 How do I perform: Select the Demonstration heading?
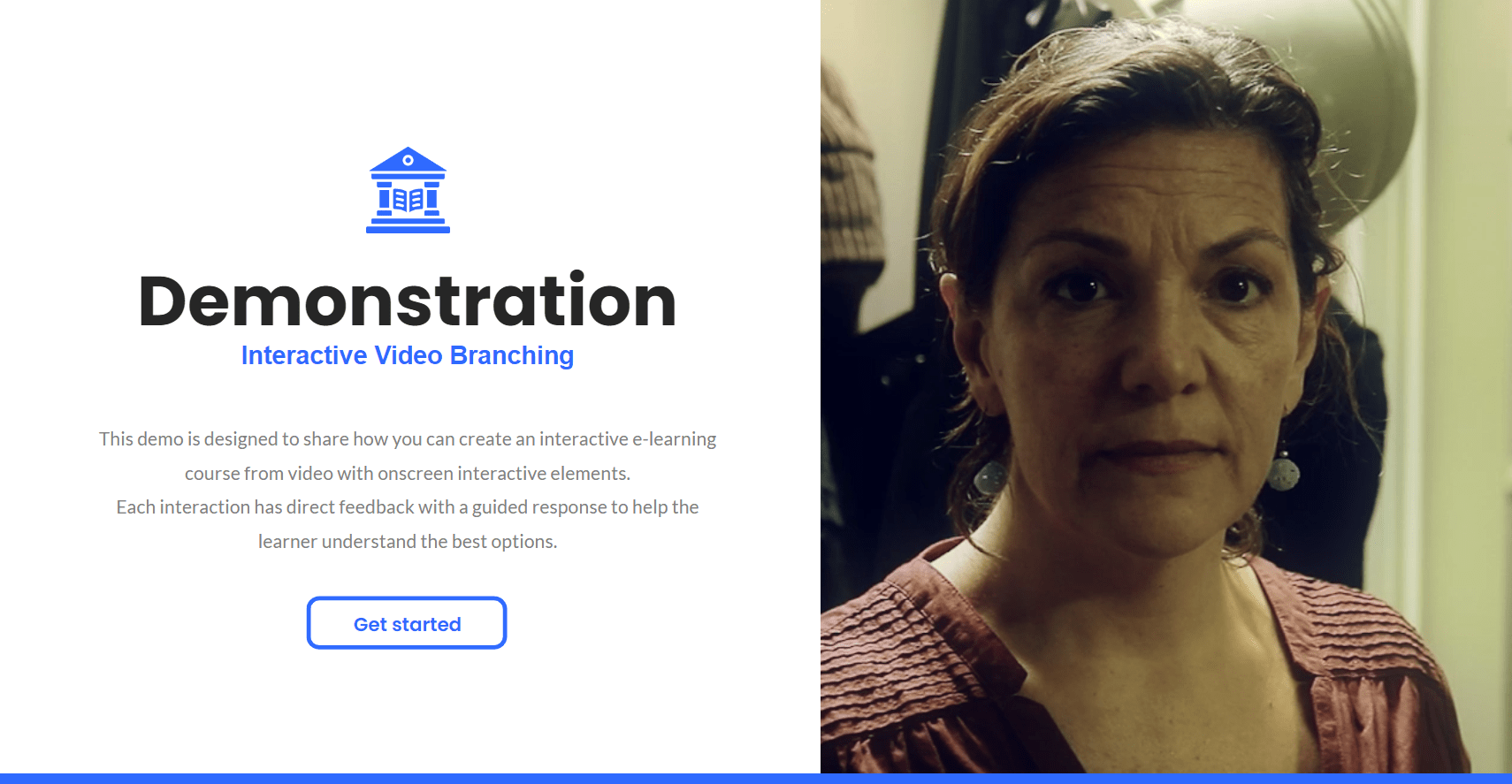(408, 301)
